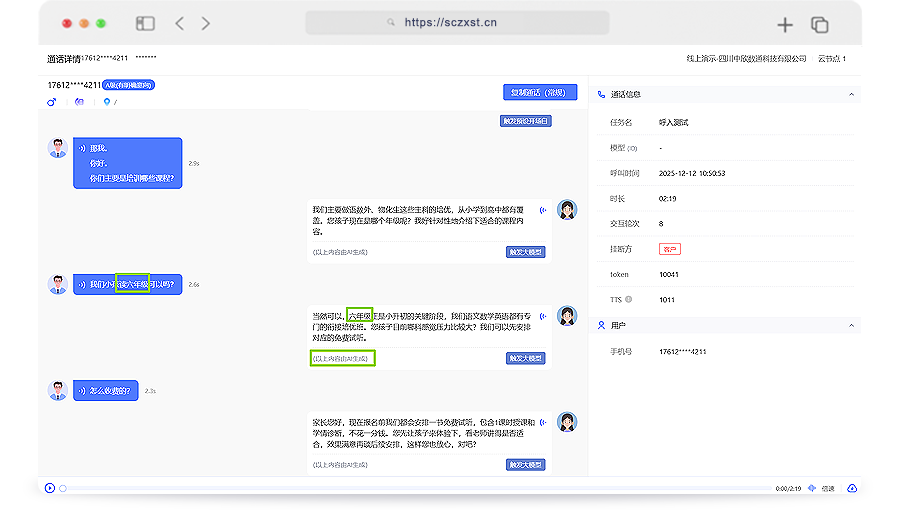The image size is (901, 522).
Task: Download the call recording
Action: pos(852,488)
